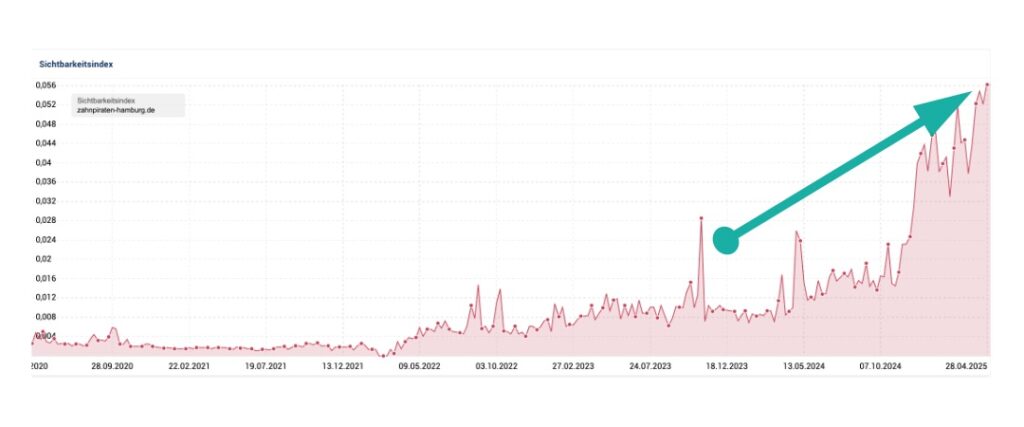Click the 28.09.2020 date label
Screen dimensions: 1024x427
pyautogui.click(x=112, y=367)
